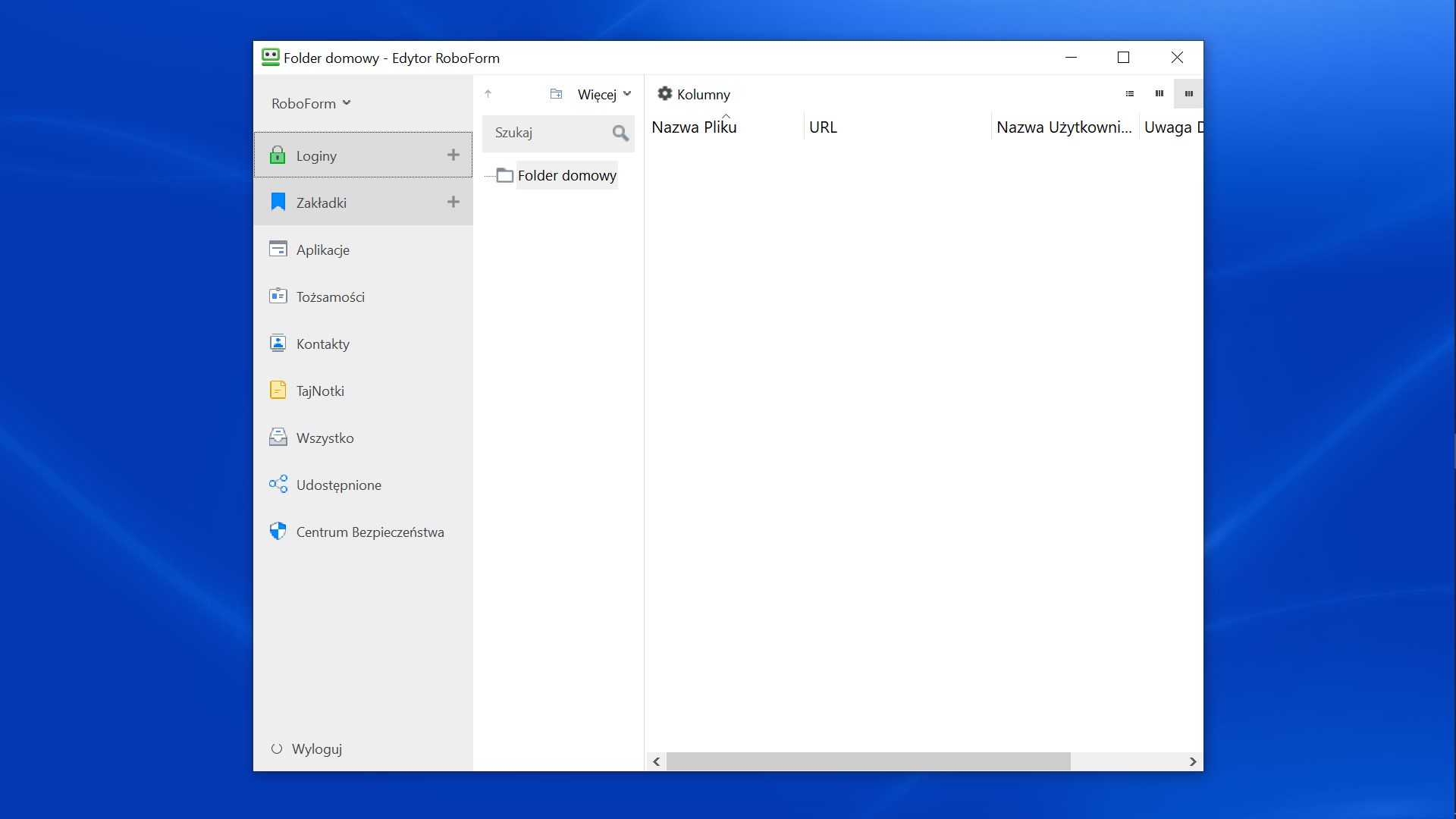Click the plus next to Loginy
Screen dimensions: 1456x819
(453, 155)
